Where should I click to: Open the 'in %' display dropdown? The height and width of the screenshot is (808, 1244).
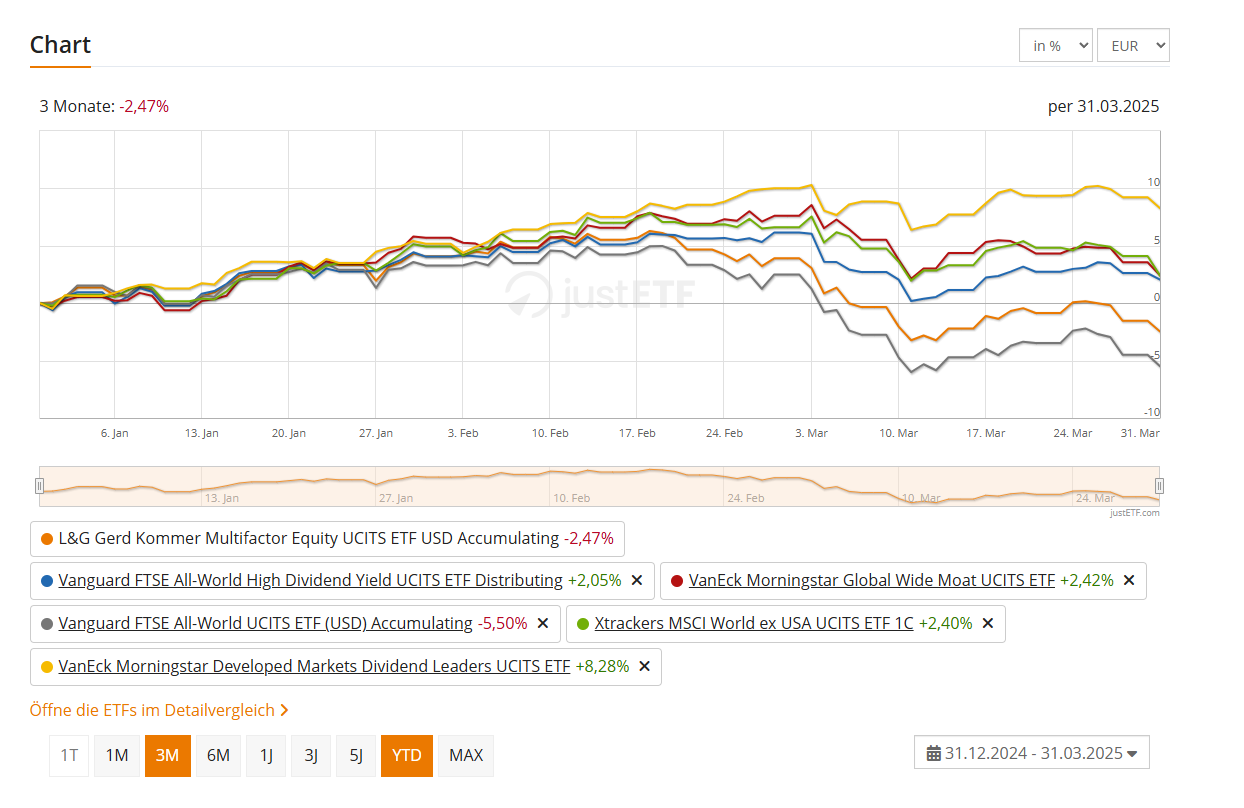tap(1055, 45)
